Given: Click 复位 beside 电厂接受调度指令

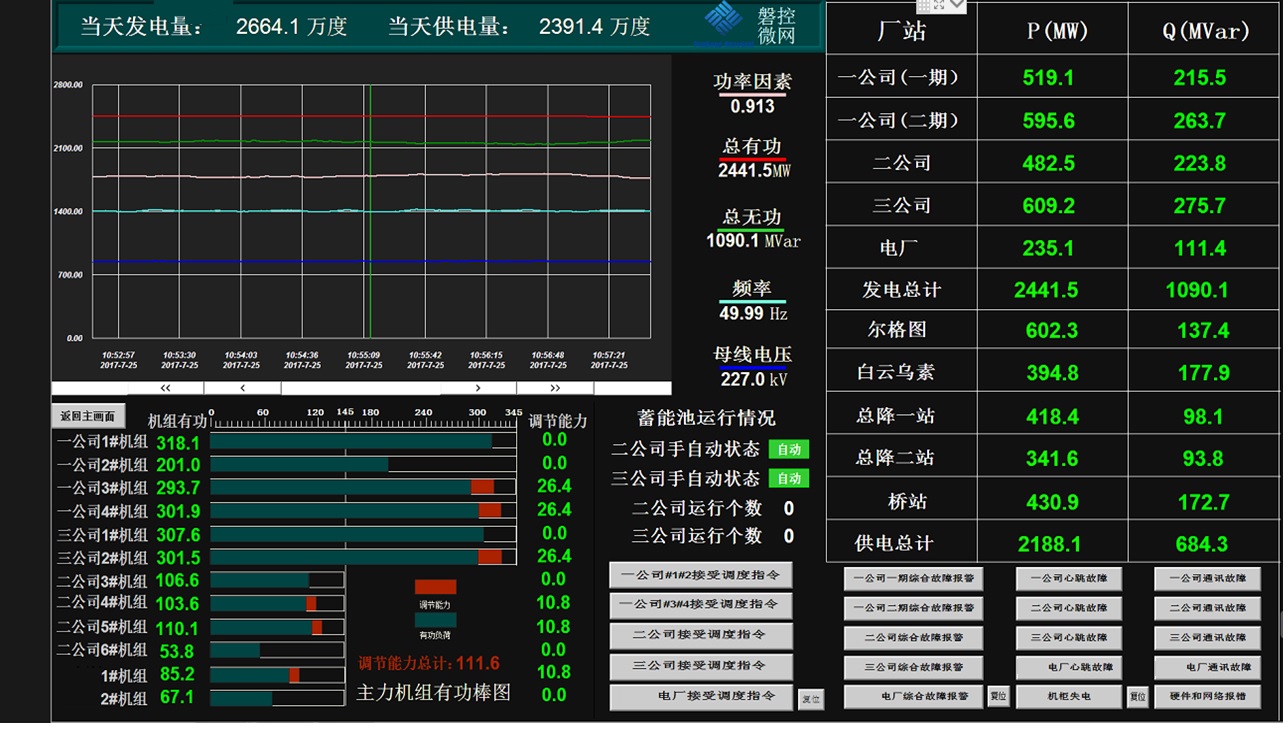Looking at the screenshot, I should (811, 699).
